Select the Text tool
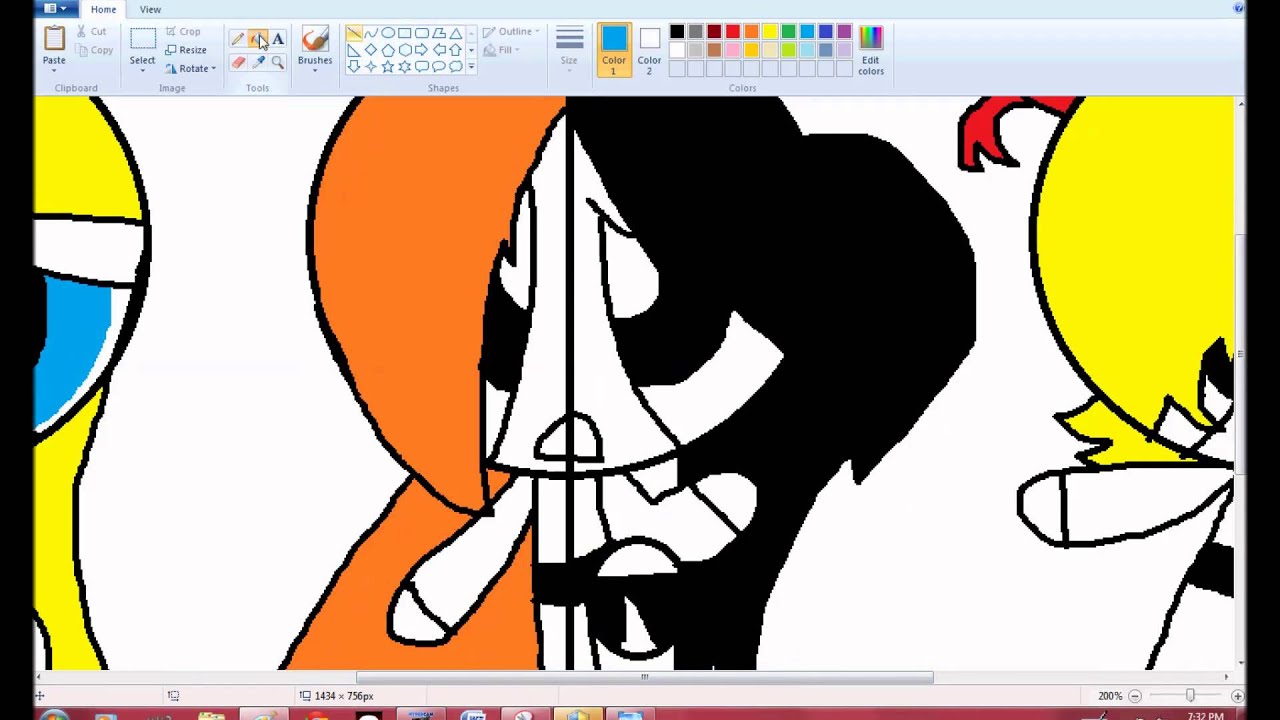 point(278,40)
